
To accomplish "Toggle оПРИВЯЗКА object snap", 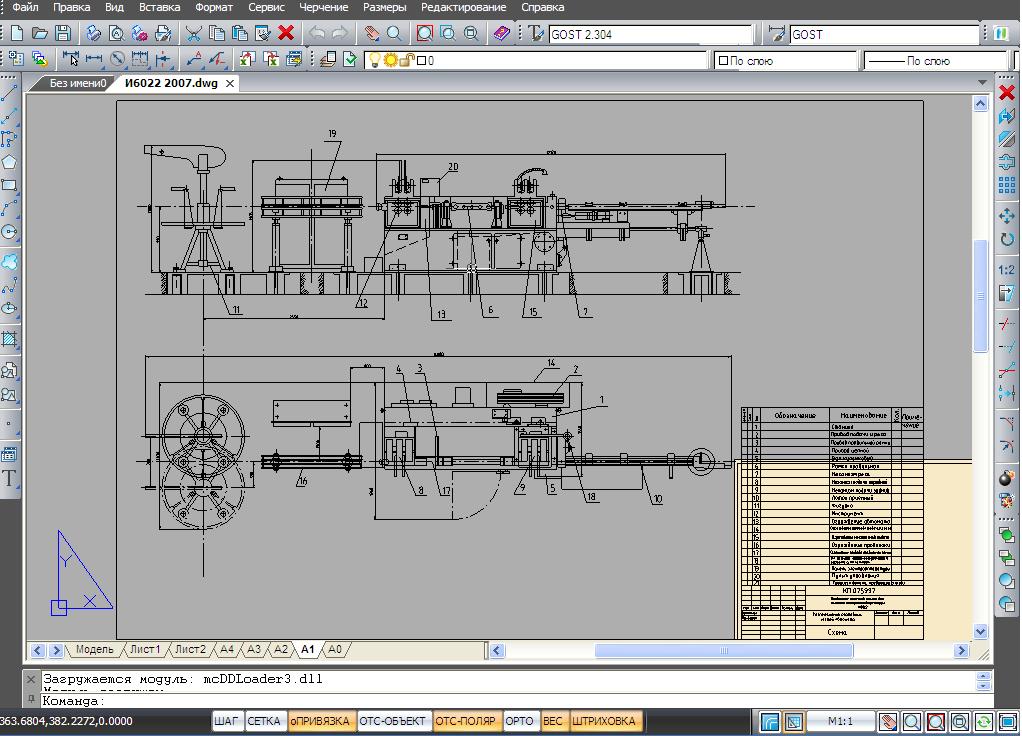I will point(320,721).
